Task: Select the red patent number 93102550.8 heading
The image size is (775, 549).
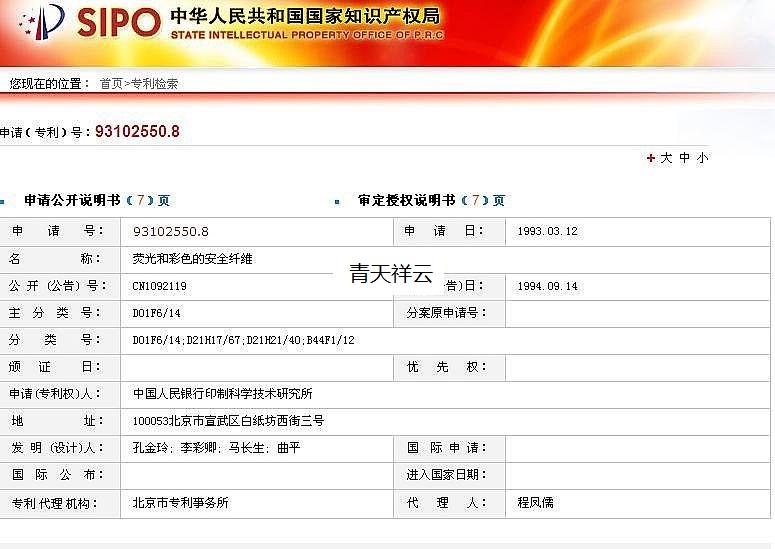Action: [137, 131]
